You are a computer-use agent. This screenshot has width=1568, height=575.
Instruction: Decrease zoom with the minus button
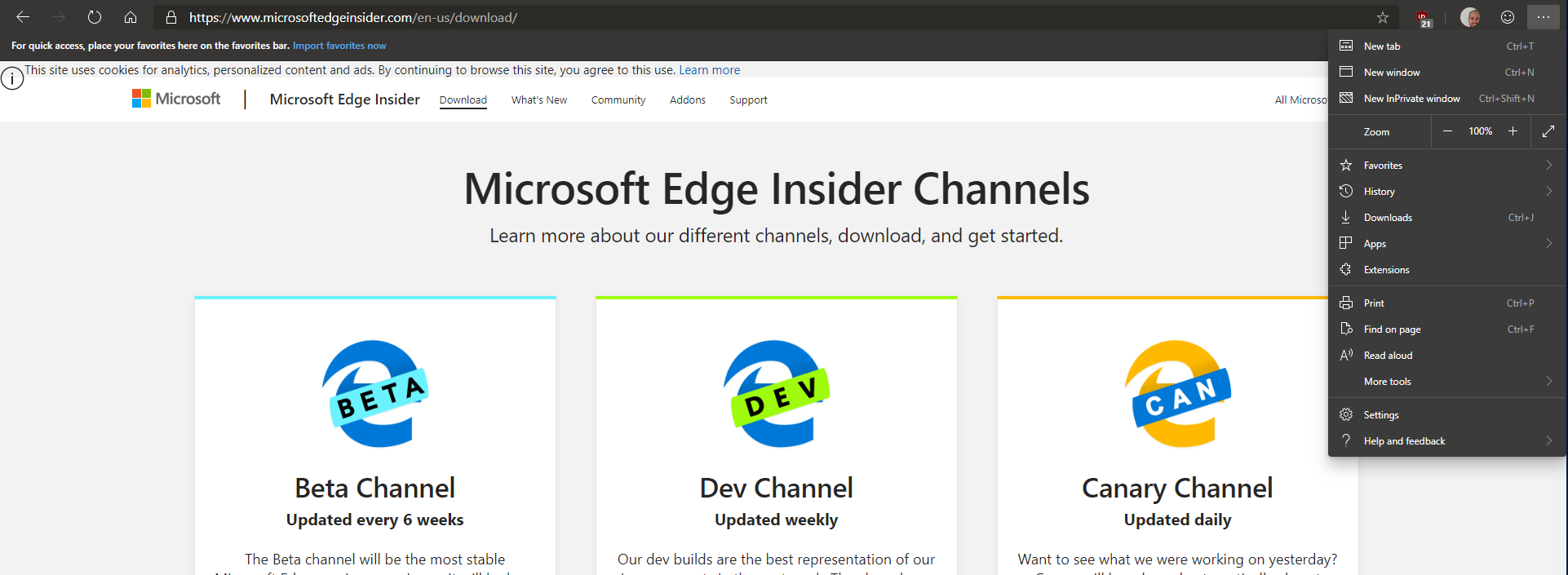[x=1447, y=131]
